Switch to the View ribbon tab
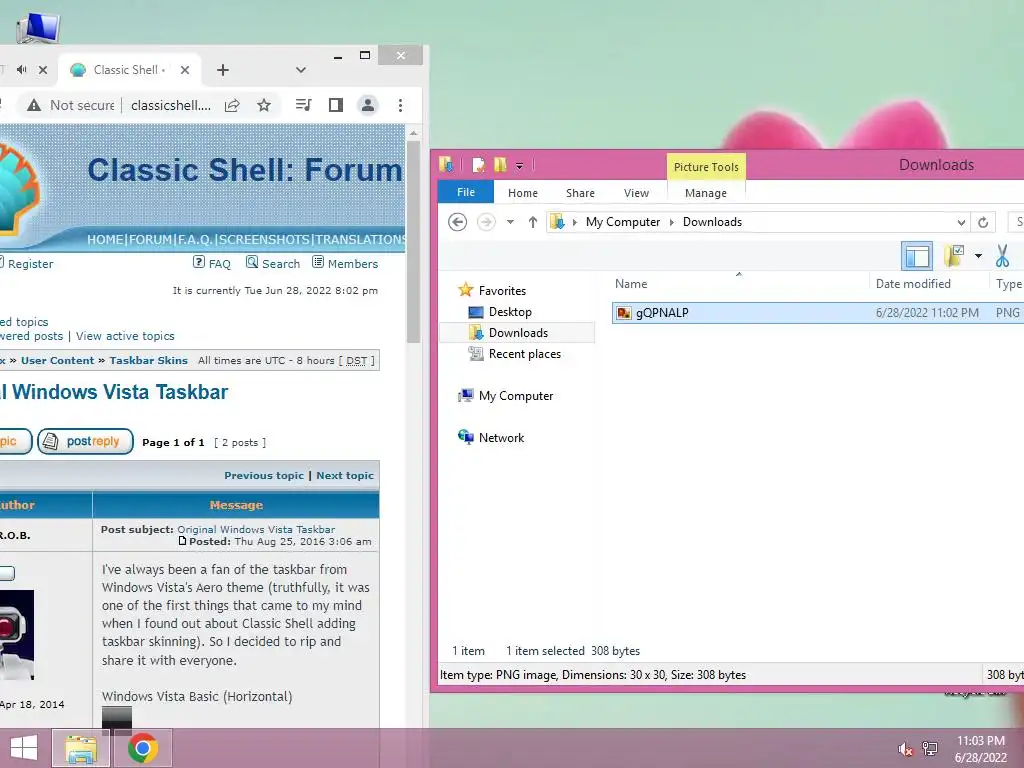 coord(636,193)
